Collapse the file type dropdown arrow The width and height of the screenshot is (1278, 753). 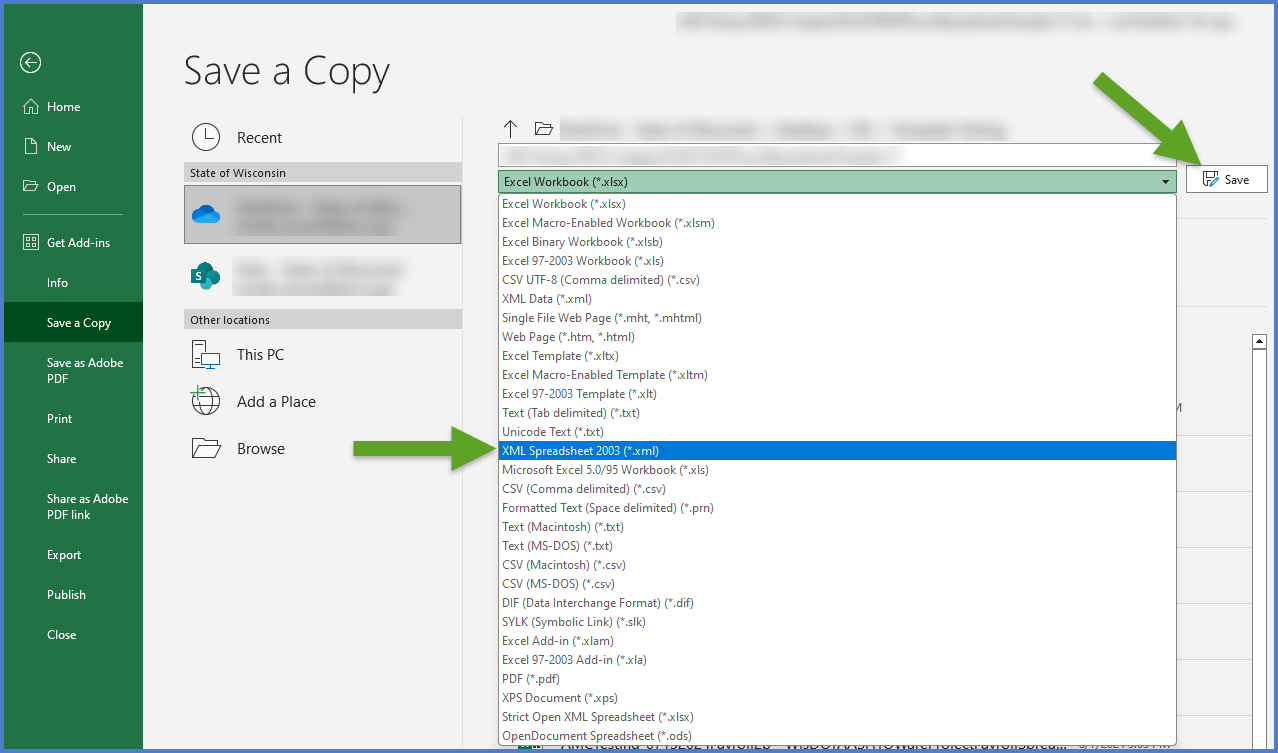[1165, 182]
